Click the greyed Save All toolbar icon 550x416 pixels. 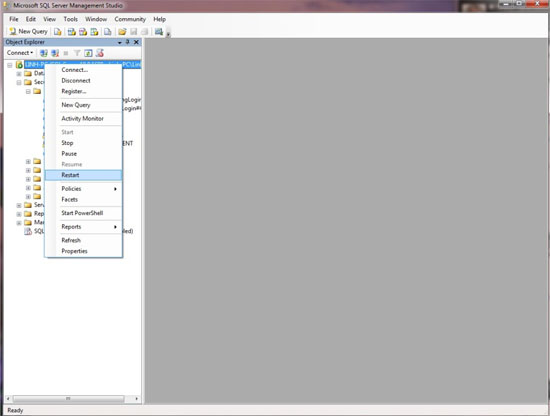(144, 32)
